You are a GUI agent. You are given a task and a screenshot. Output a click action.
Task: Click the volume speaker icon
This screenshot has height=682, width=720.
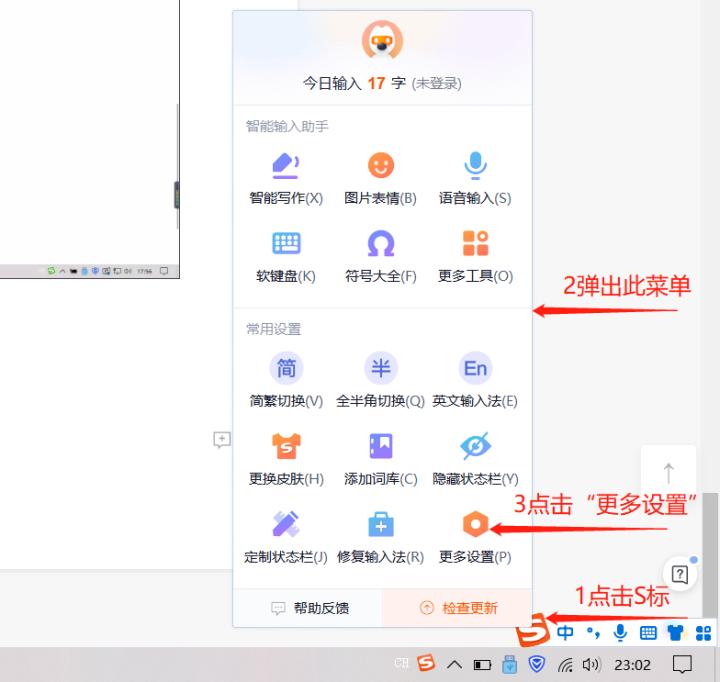tap(591, 665)
